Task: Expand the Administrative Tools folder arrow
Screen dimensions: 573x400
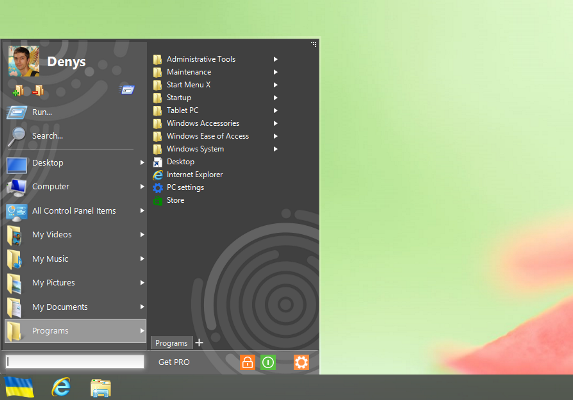Action: 276,59
